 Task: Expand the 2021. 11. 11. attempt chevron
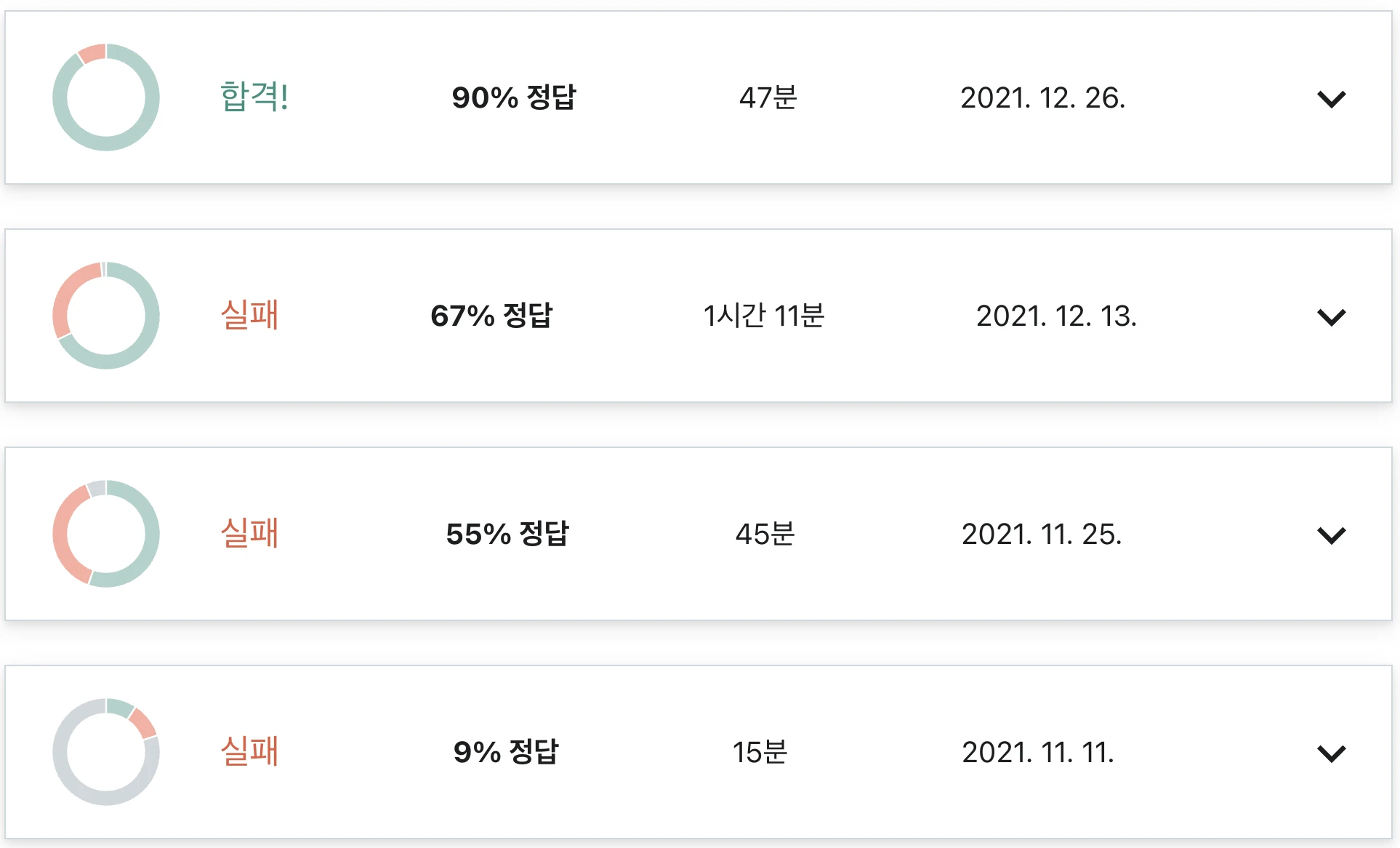coord(1331,753)
